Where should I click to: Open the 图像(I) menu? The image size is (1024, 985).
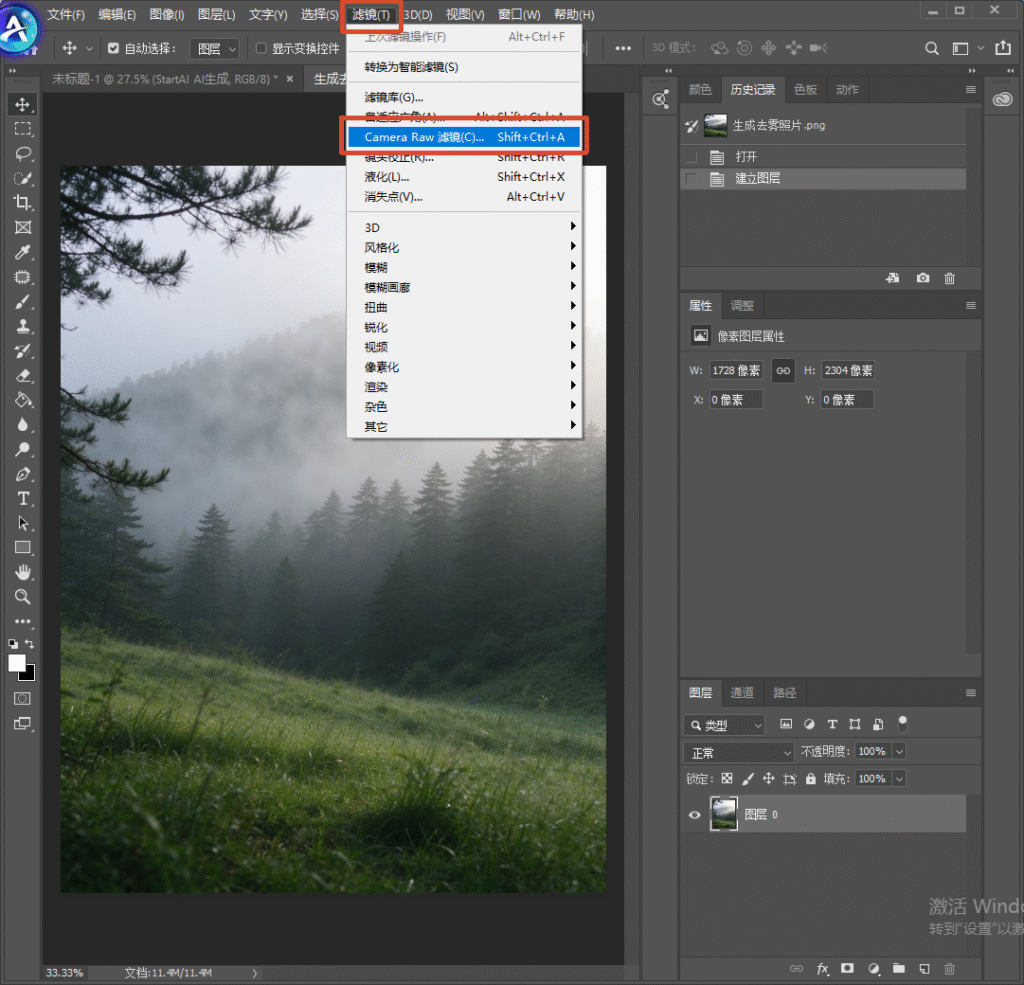pos(167,14)
